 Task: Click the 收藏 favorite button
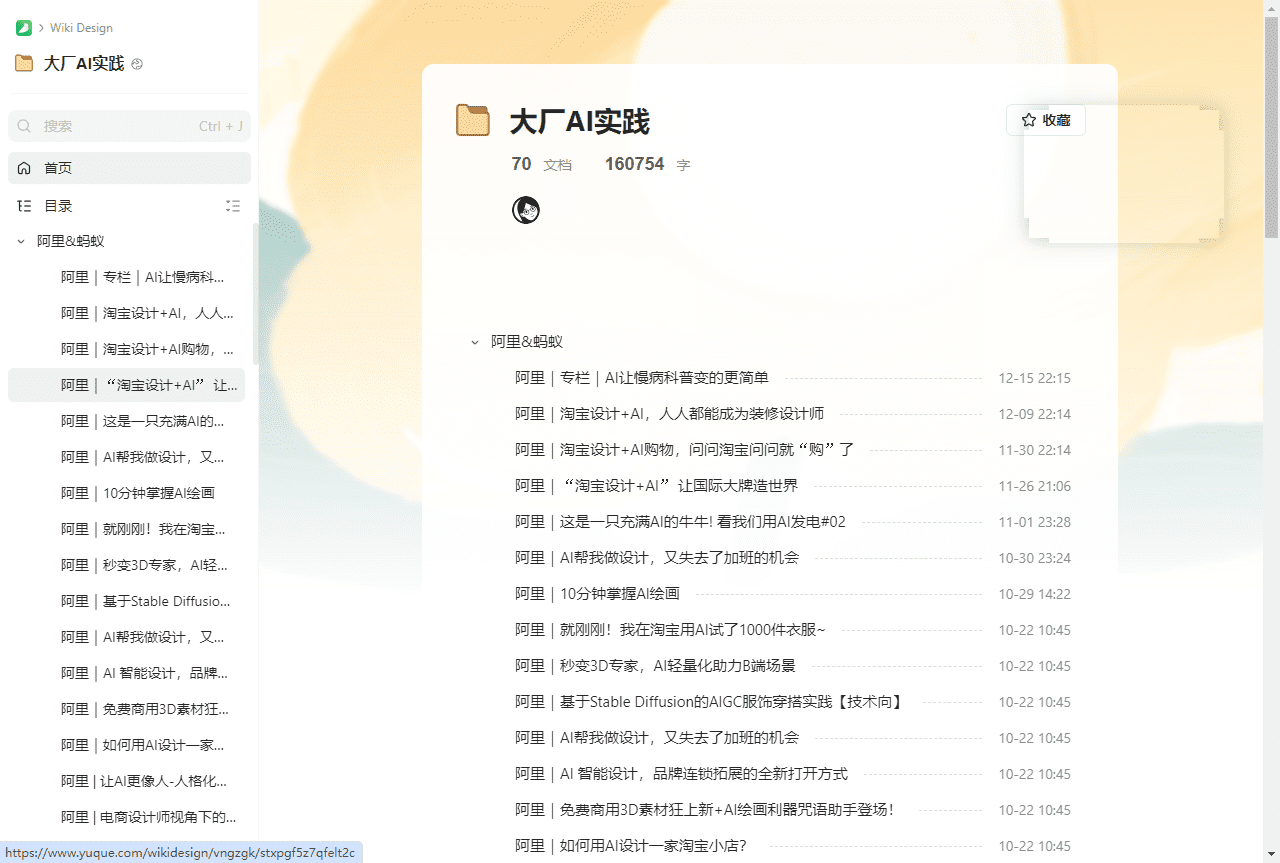(1045, 120)
